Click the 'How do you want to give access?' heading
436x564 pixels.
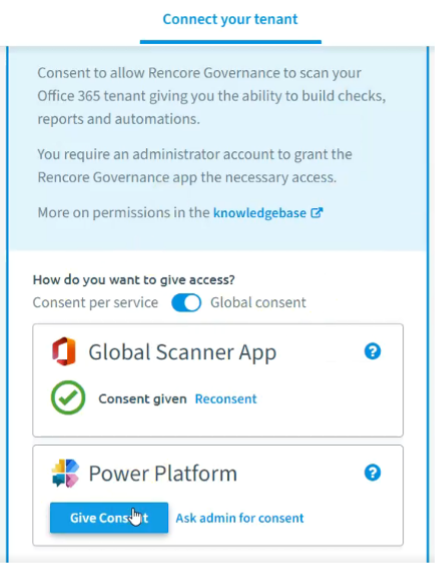tap(134, 280)
